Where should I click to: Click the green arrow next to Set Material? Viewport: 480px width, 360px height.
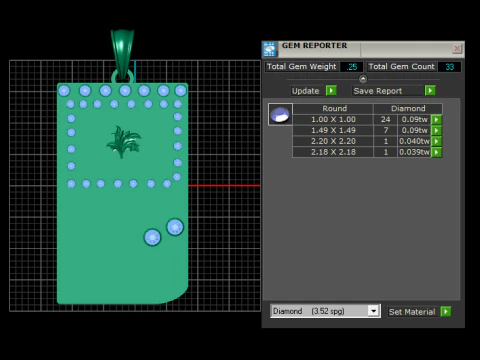446,312
